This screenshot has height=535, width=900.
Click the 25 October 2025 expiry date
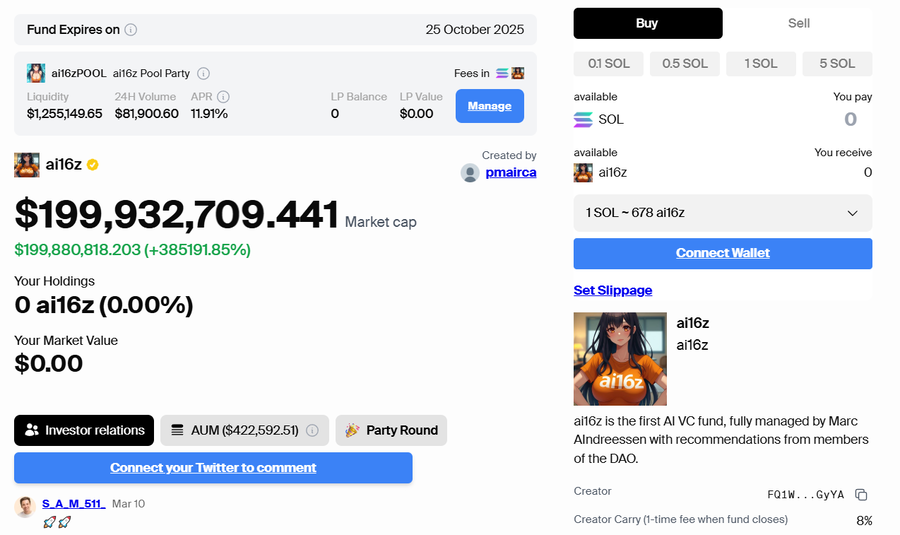[475, 30]
